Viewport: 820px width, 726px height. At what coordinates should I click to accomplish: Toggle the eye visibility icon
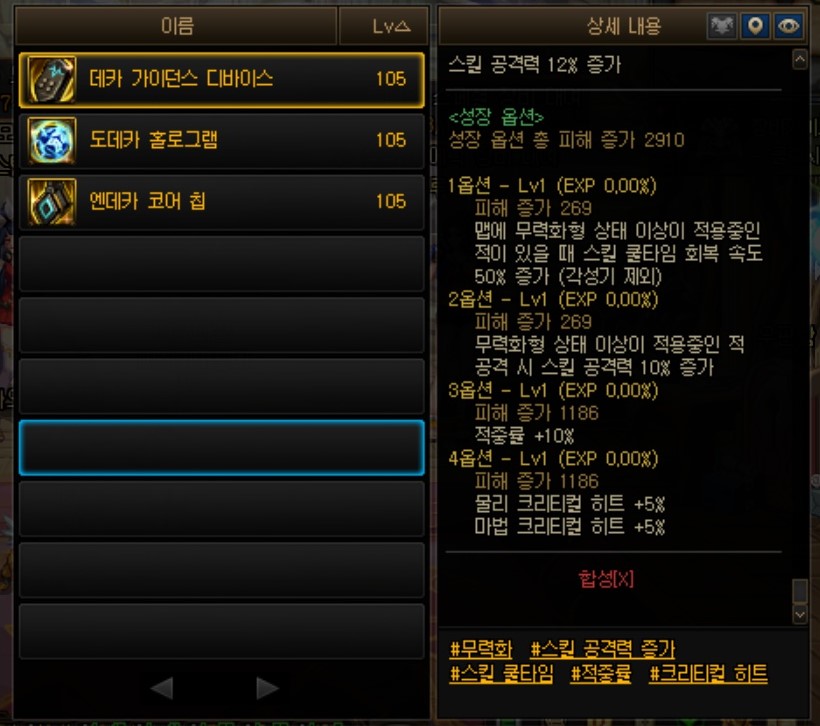point(788,26)
